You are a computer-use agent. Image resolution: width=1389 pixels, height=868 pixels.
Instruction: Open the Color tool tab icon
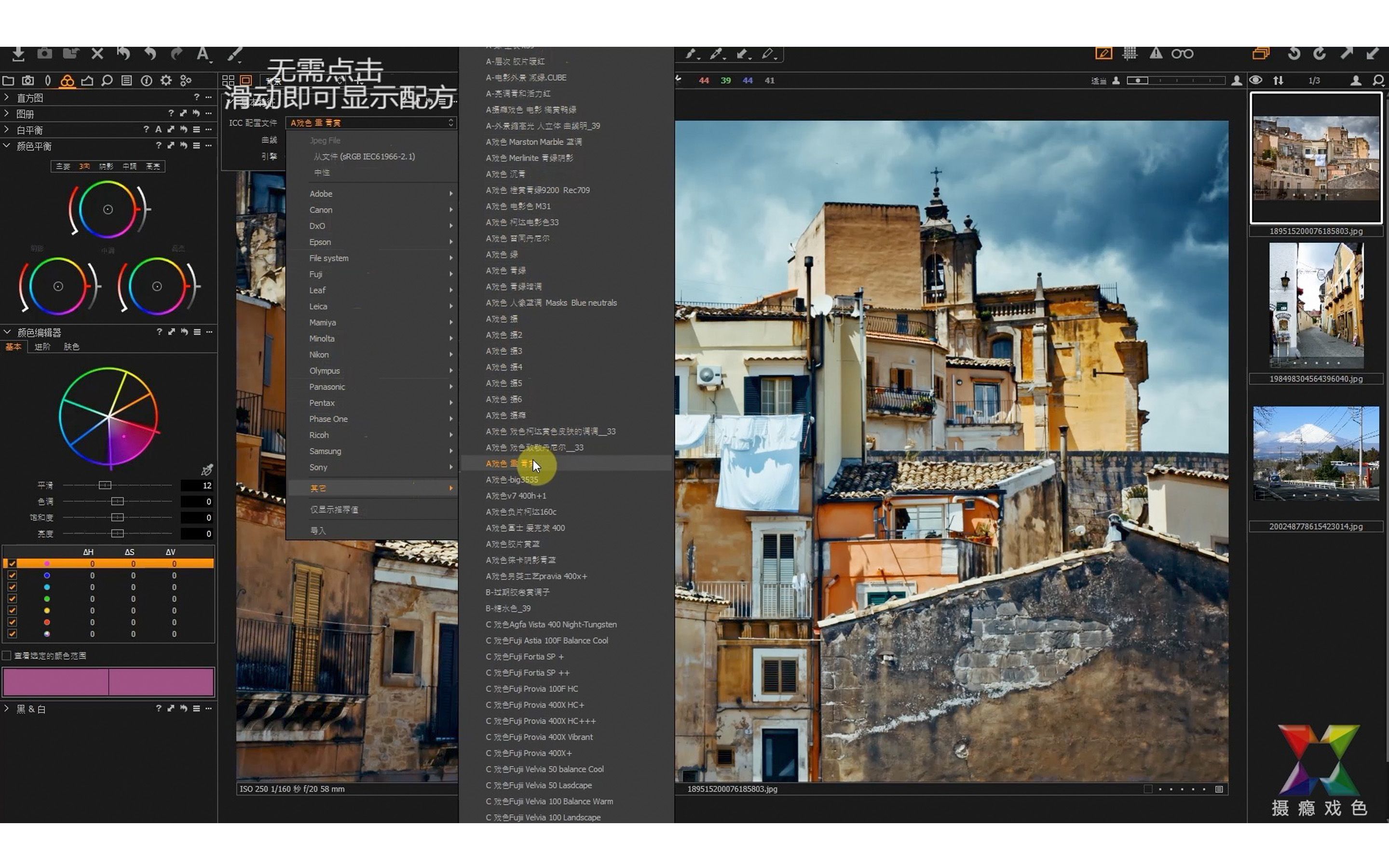coord(67,81)
